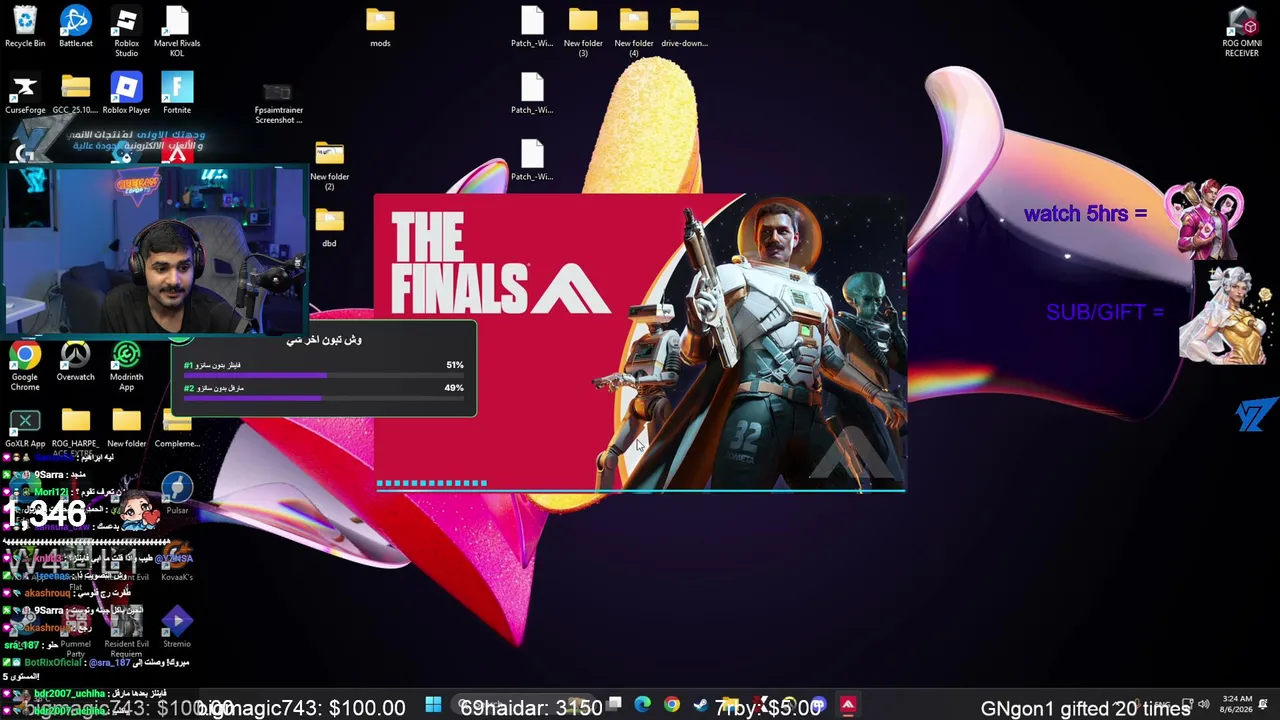Open Microsoft Edge from the taskbar
The width and height of the screenshot is (1280, 720).
tap(642, 706)
